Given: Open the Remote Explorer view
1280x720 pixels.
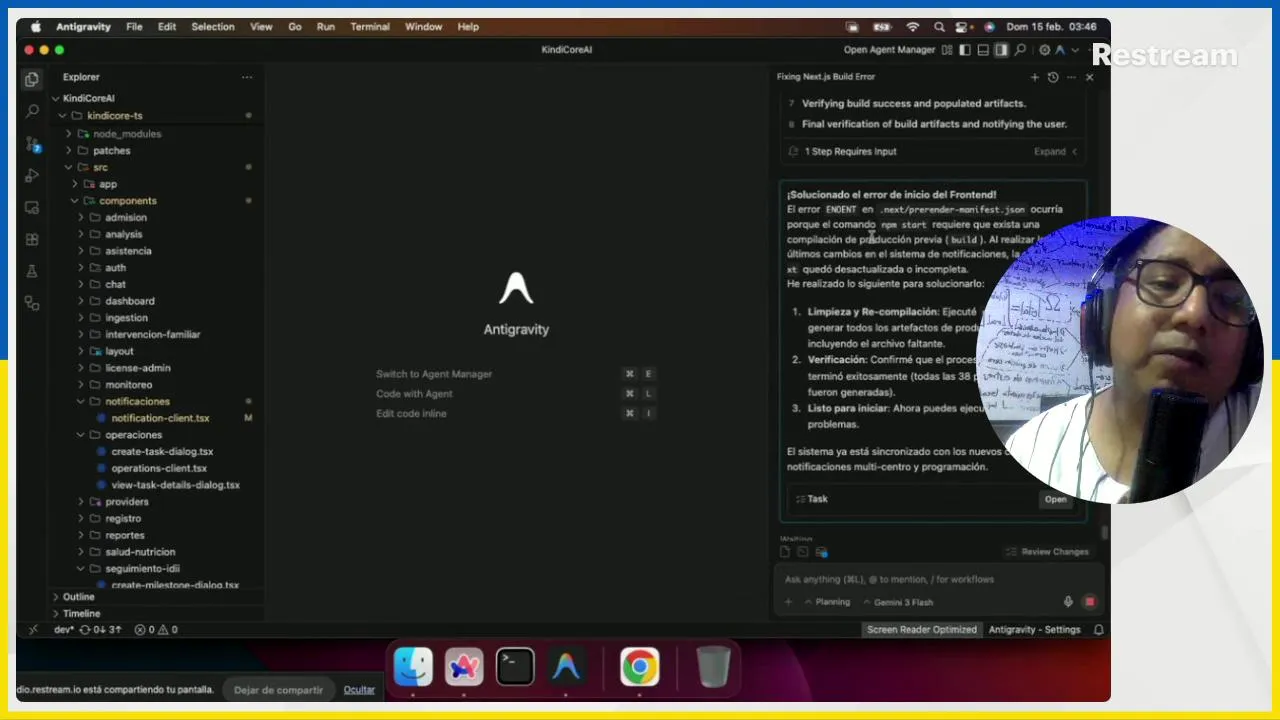Looking at the screenshot, I should [32, 207].
